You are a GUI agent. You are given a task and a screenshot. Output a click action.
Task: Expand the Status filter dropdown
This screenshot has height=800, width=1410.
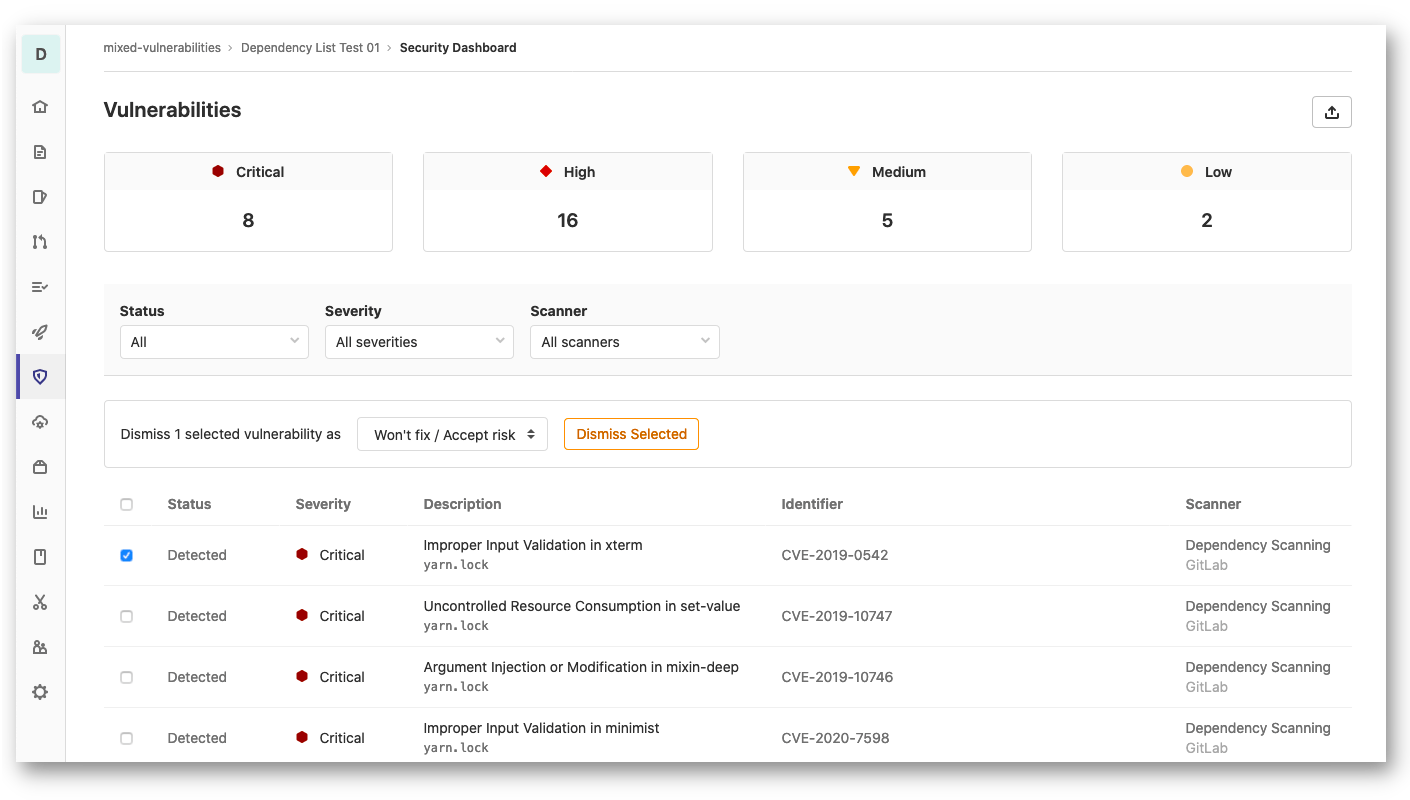tap(214, 342)
